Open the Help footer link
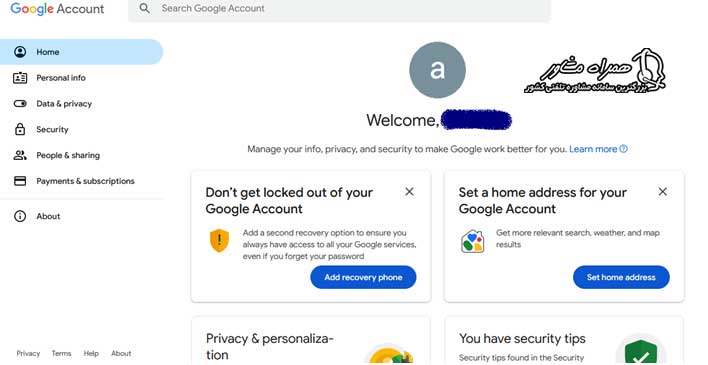This screenshot has height=365, width=708. click(91, 353)
